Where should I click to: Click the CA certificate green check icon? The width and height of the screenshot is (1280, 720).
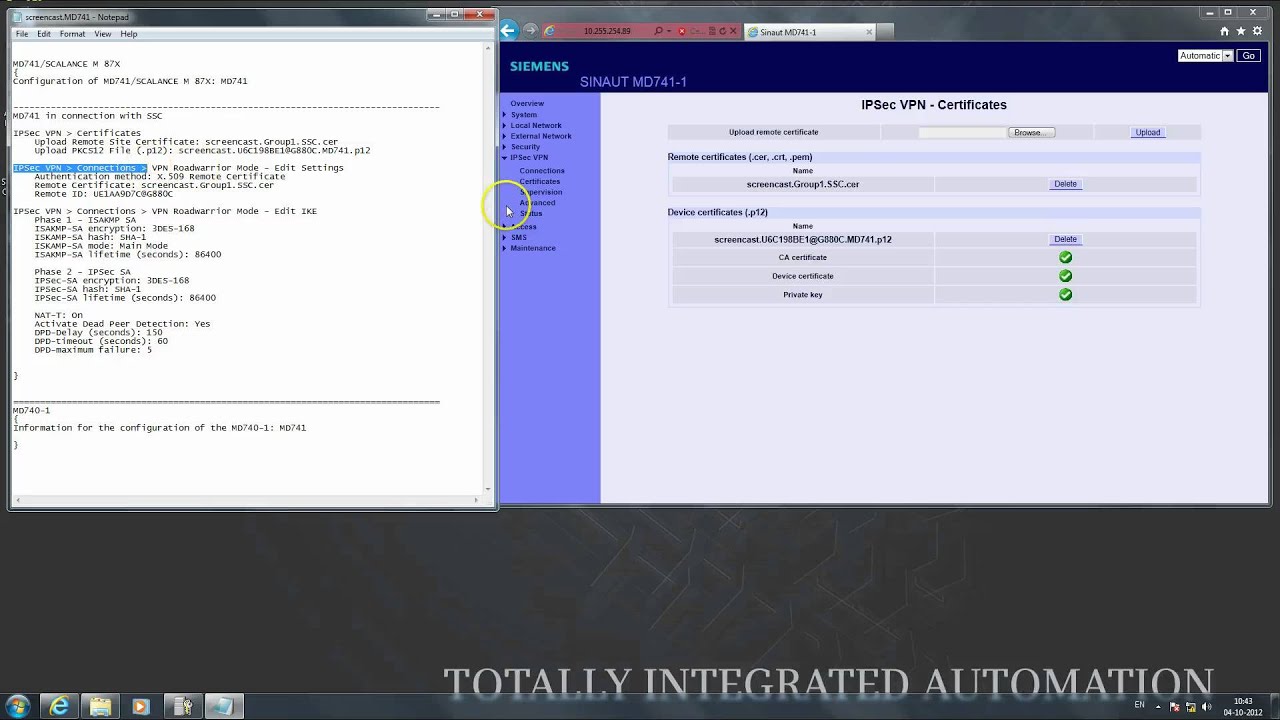pos(1065,257)
